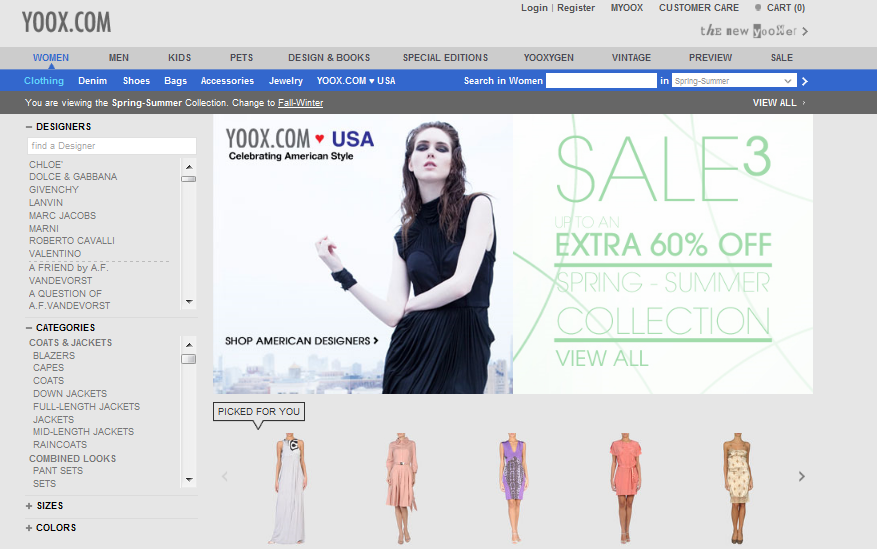Click the cart bullet icon
This screenshot has height=549, width=877.
758,8
